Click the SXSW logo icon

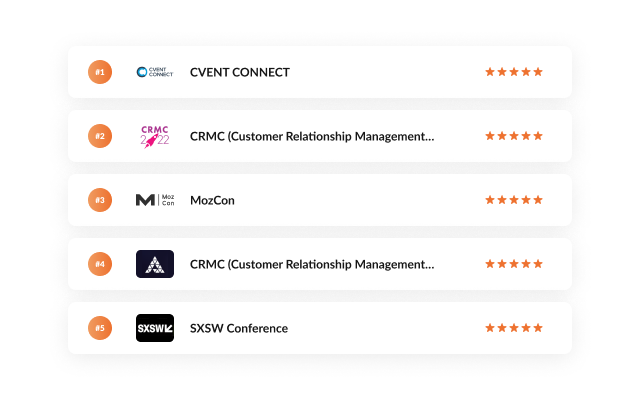(155, 328)
